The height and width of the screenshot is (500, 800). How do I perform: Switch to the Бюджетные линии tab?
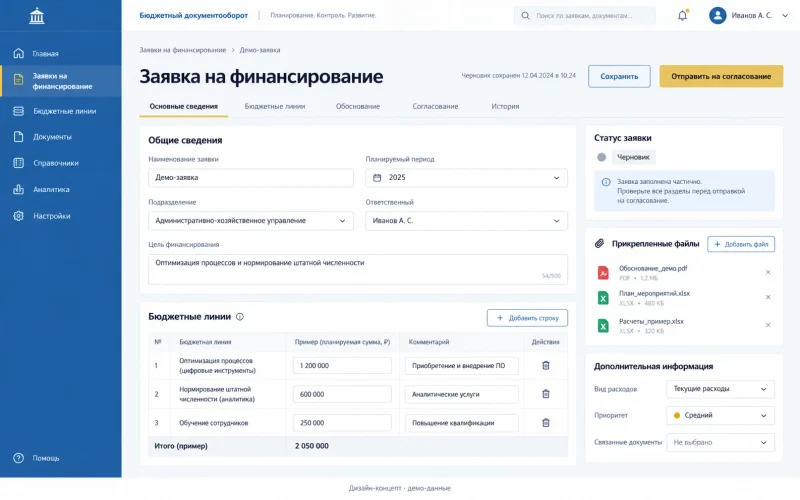[x=275, y=106]
